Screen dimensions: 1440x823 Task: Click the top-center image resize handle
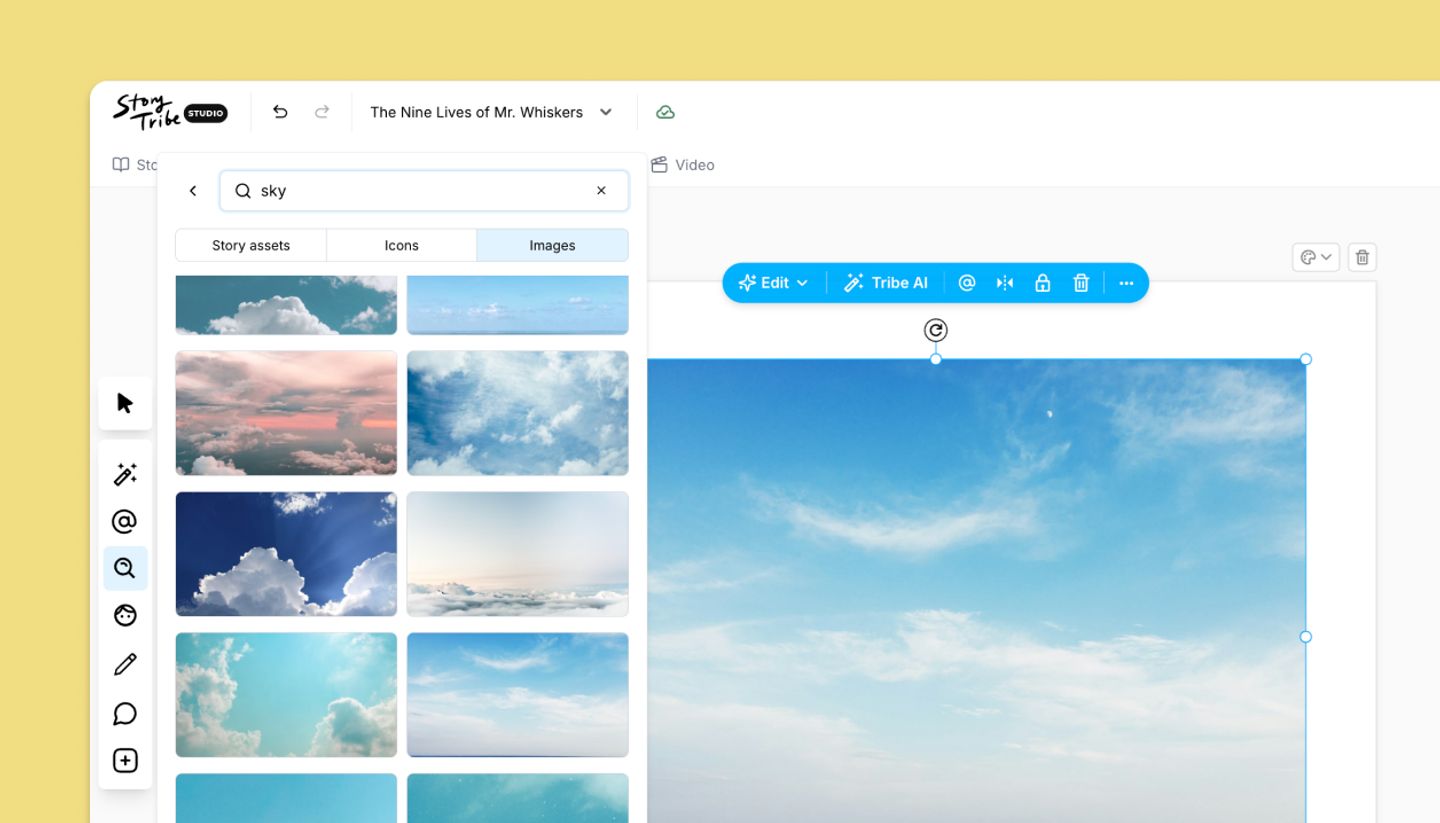coord(935,359)
